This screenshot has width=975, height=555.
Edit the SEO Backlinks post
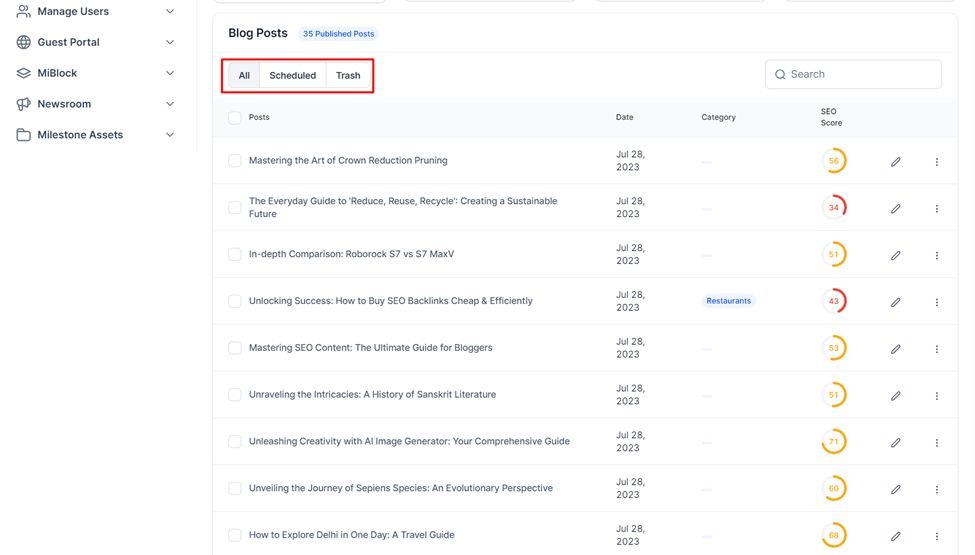pyautogui.click(x=895, y=302)
